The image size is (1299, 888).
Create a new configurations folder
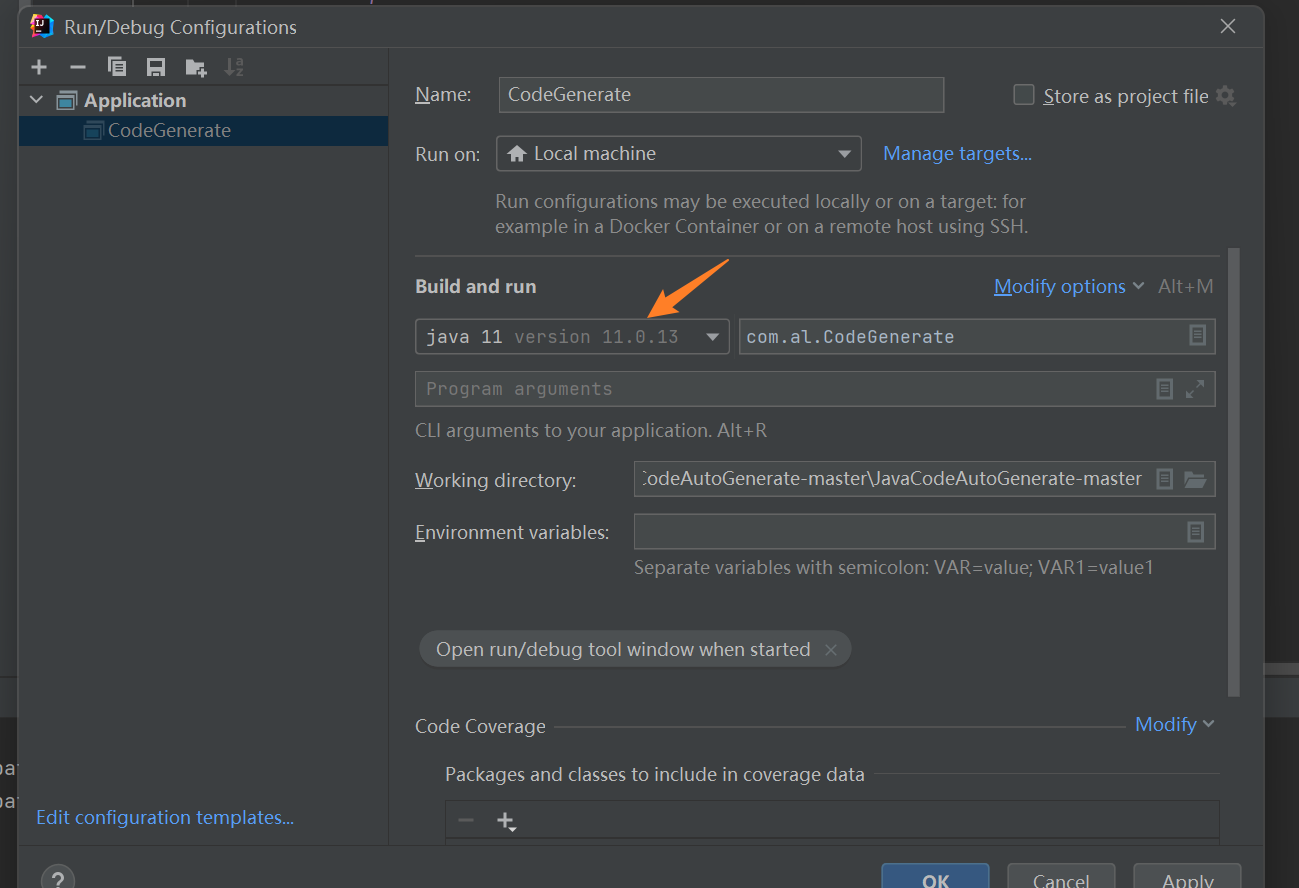point(194,67)
